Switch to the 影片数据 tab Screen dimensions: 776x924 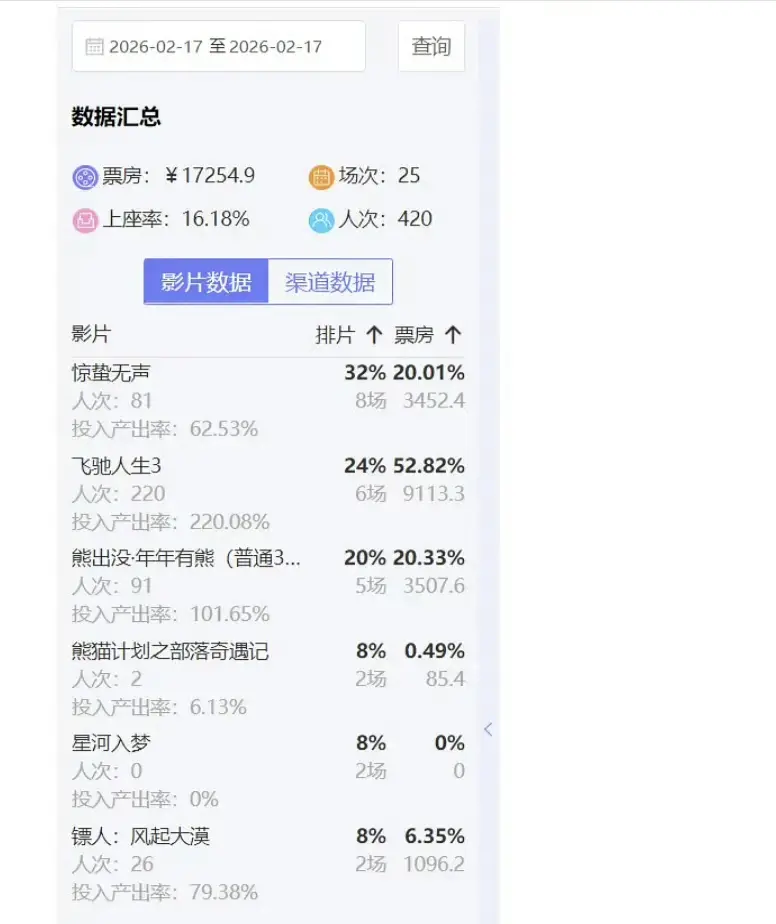point(206,282)
